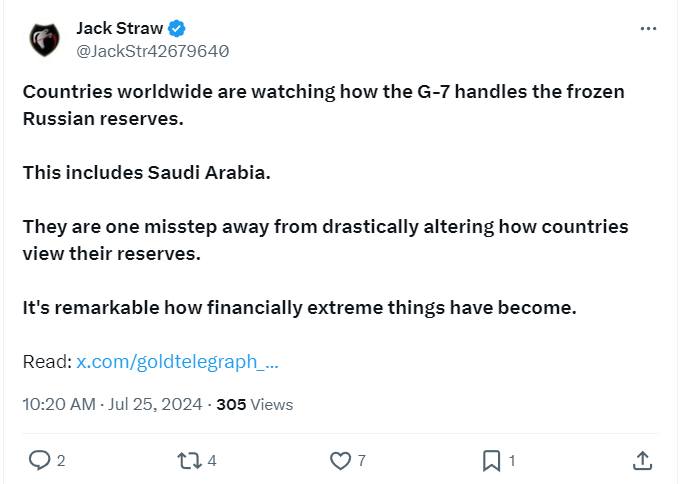Click the reply count number 2

[x=61, y=461]
